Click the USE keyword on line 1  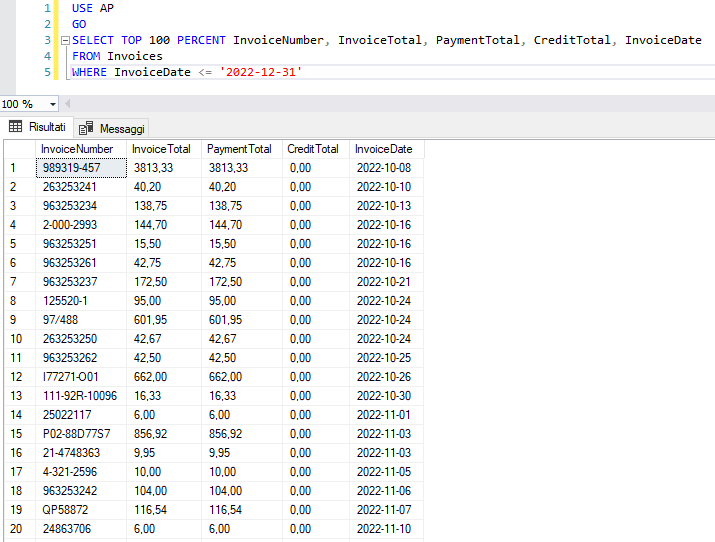pos(82,8)
